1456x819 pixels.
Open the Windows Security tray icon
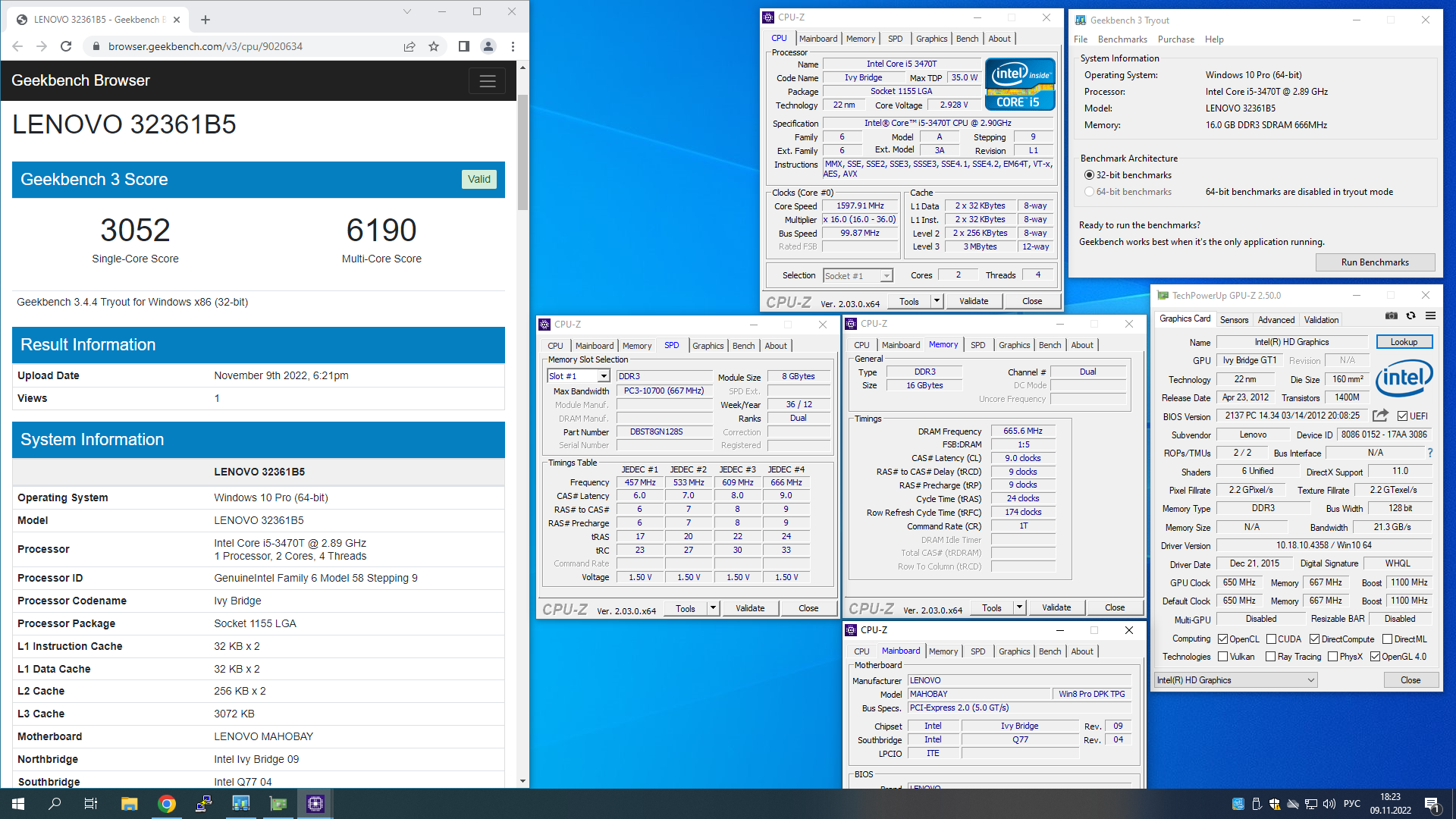point(1274,804)
